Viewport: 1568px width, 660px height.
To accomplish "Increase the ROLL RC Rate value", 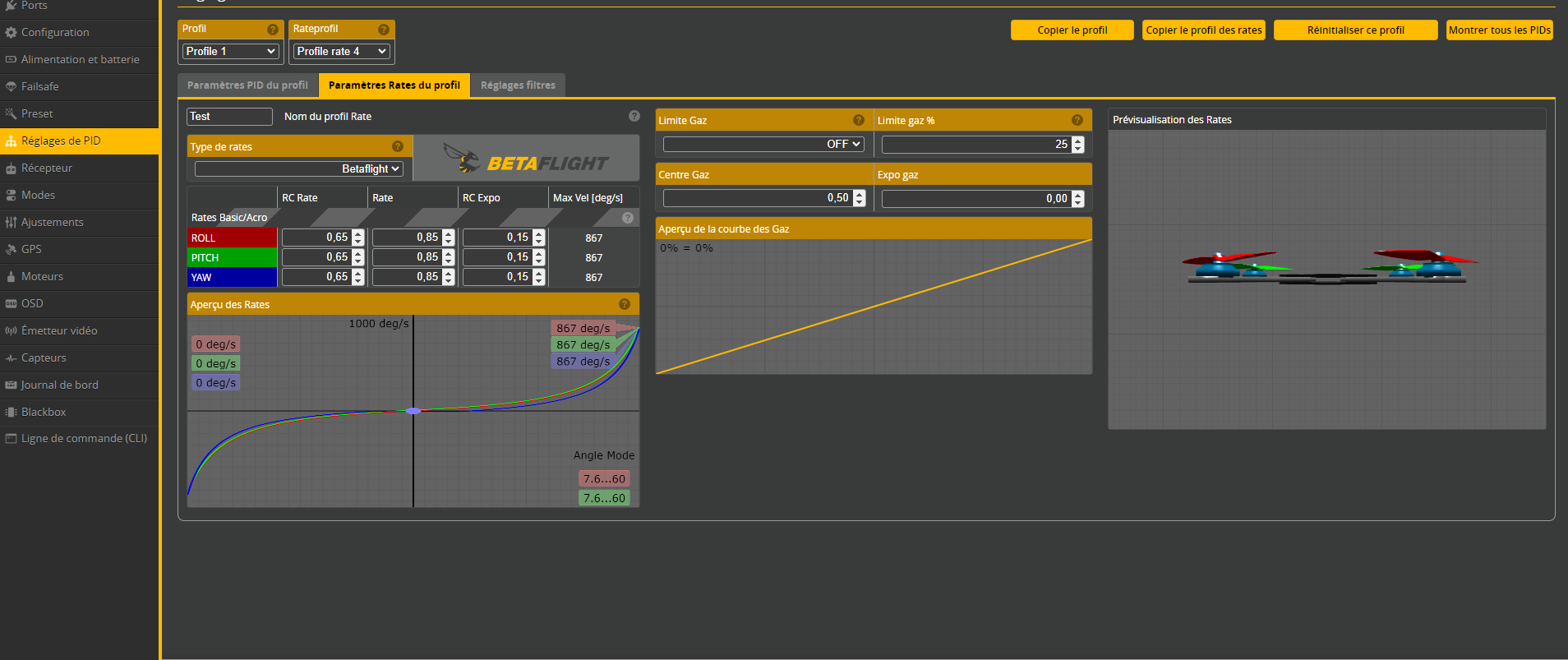I will click(358, 233).
